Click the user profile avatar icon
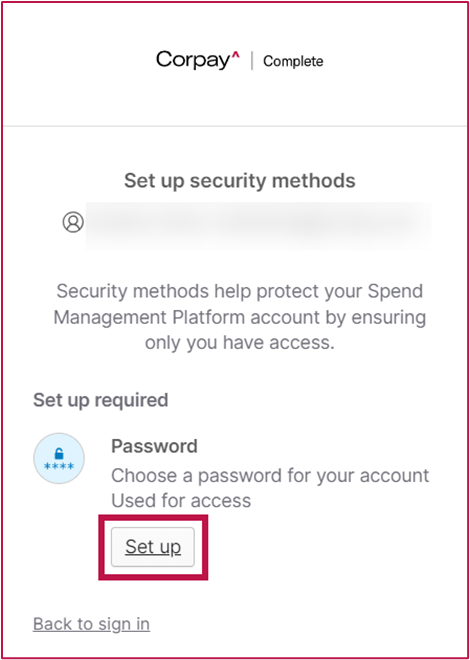The image size is (470, 660). (73, 221)
